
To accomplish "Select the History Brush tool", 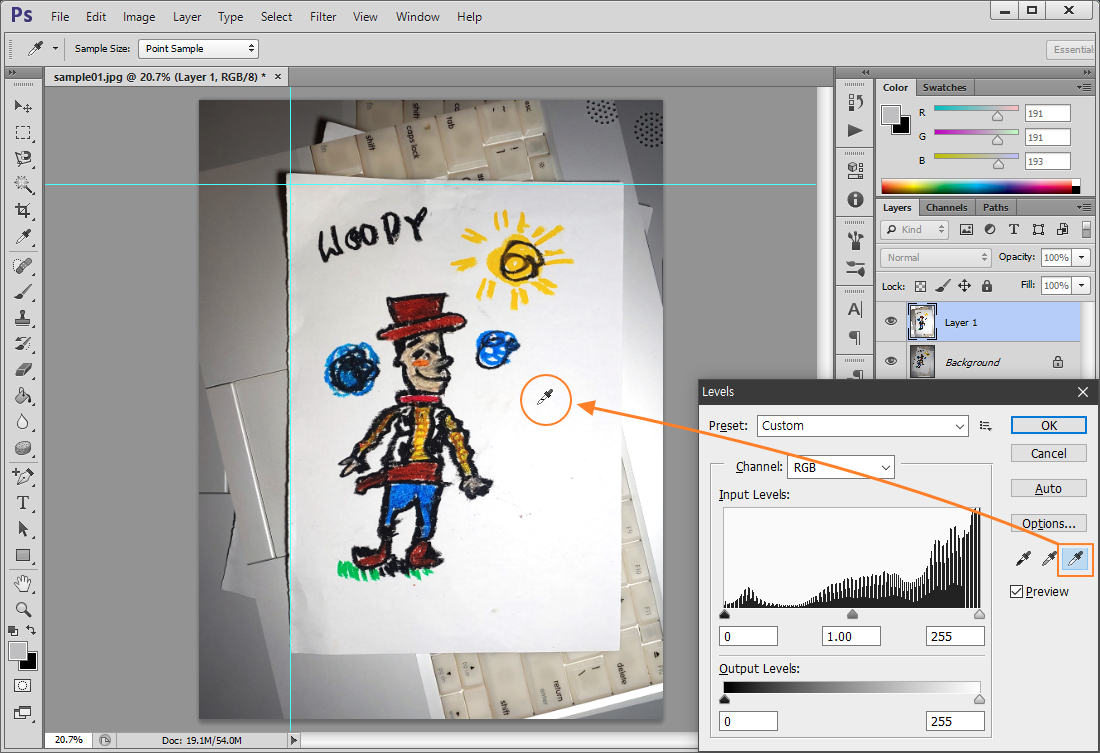I will 22,344.
